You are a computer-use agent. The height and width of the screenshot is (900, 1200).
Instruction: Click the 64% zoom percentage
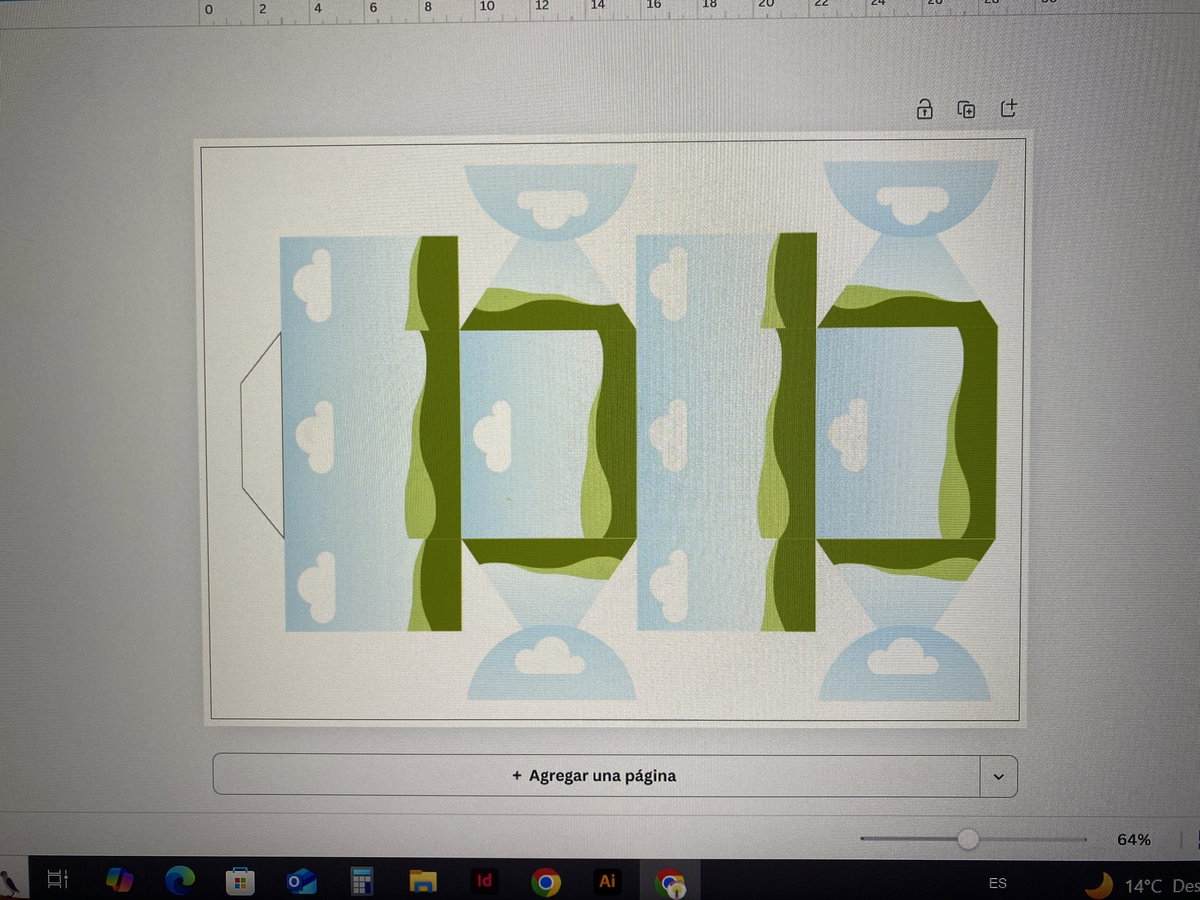tap(1133, 839)
